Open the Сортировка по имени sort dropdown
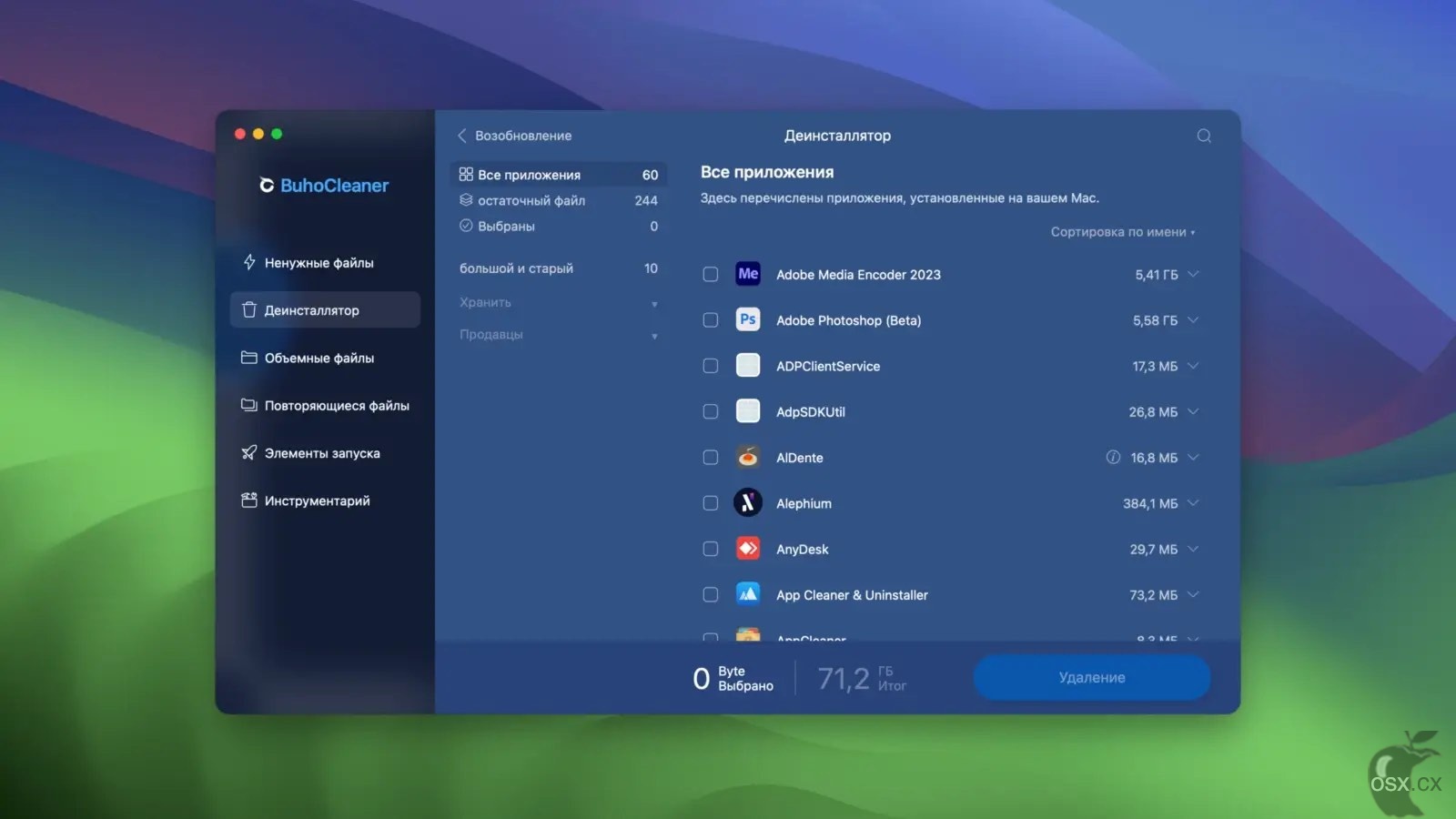 click(x=1123, y=232)
